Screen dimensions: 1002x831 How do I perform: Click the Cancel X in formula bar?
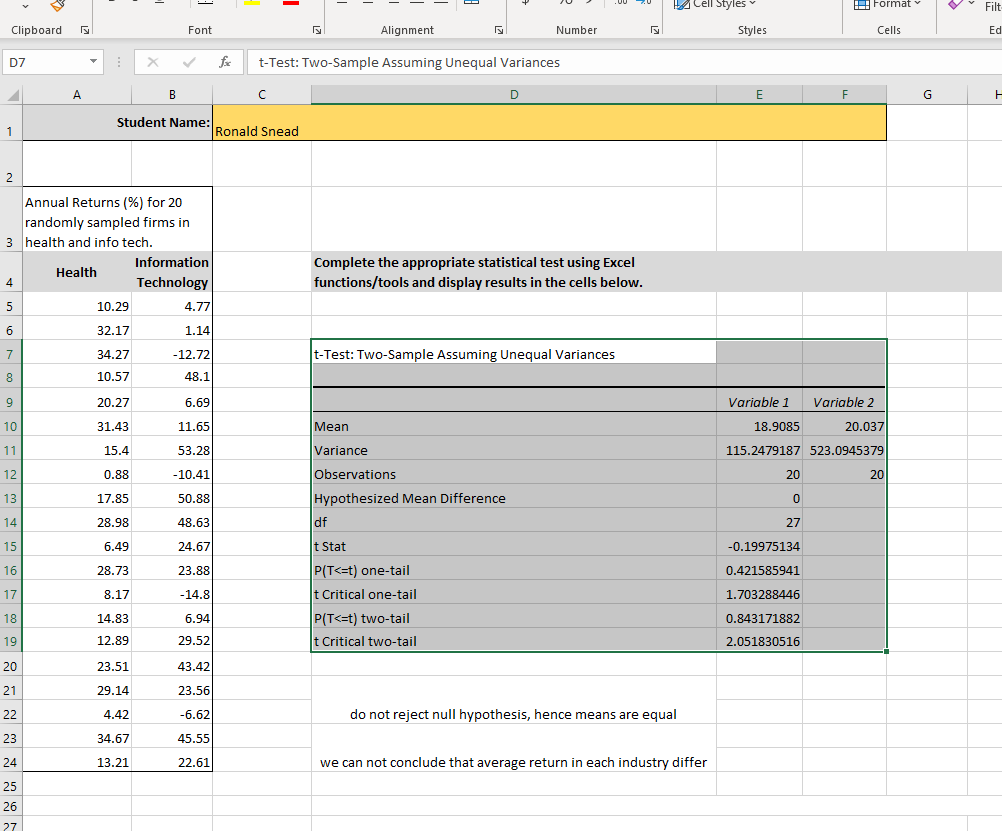pyautogui.click(x=153, y=62)
